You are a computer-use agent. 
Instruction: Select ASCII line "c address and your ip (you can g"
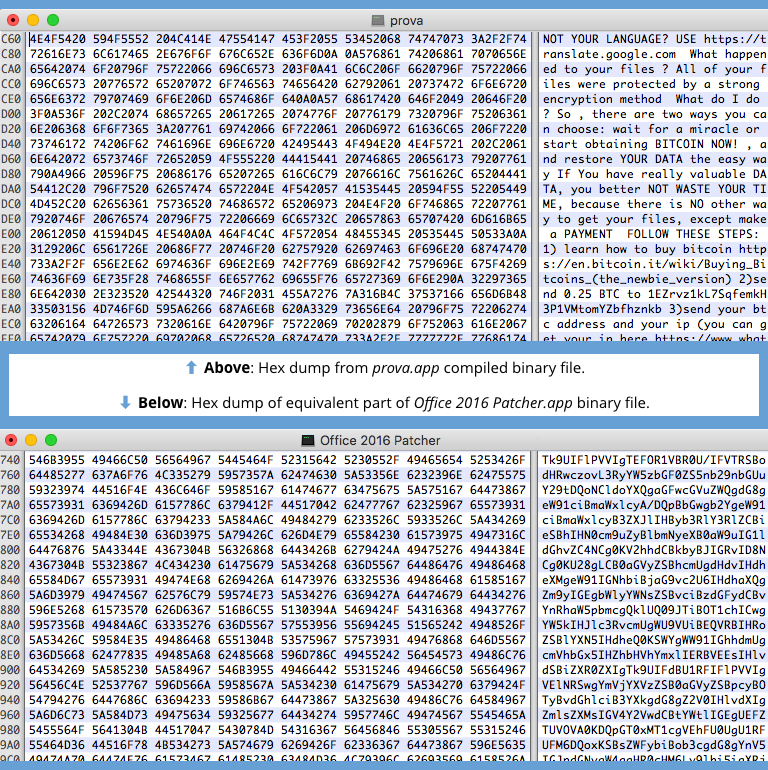tap(654, 324)
